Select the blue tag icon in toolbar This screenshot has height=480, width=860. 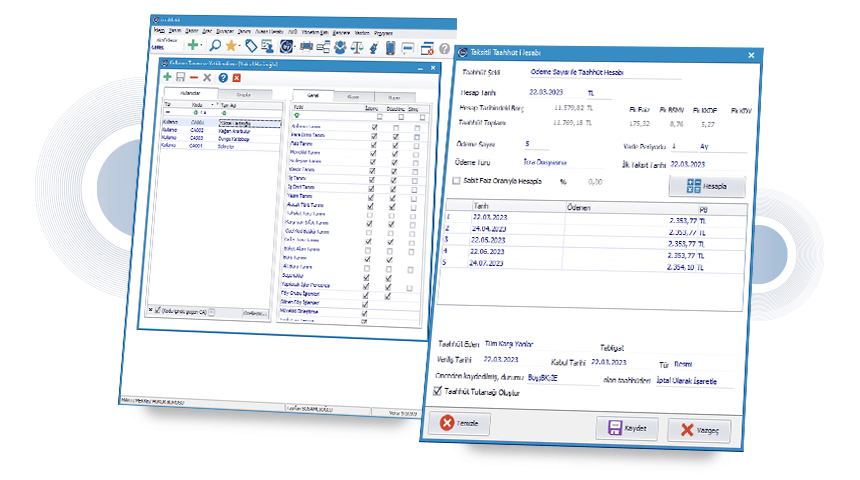251,47
